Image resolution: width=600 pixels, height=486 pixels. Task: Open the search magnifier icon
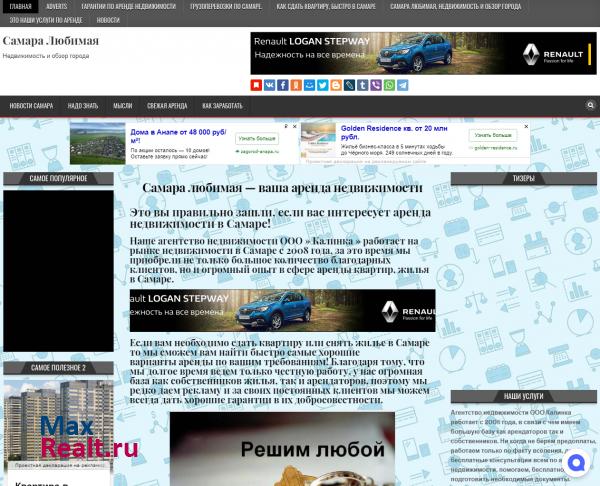click(590, 105)
